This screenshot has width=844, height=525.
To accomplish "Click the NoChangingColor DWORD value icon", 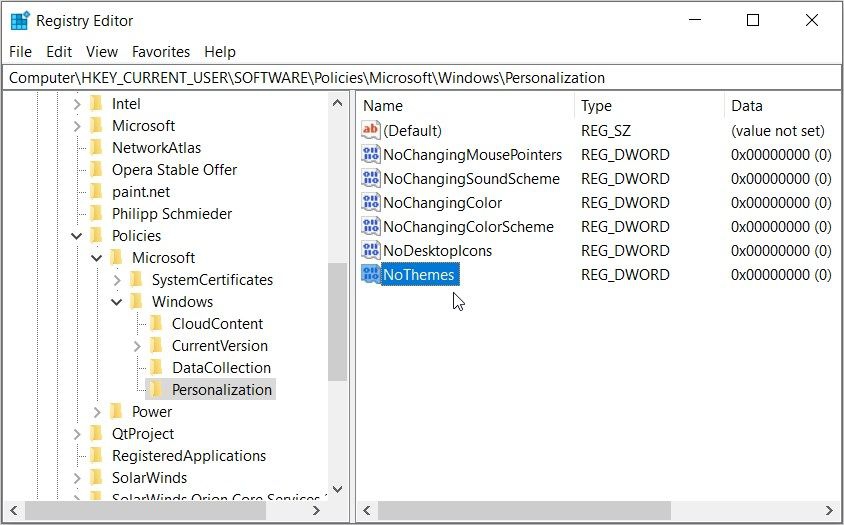I will click(x=370, y=203).
